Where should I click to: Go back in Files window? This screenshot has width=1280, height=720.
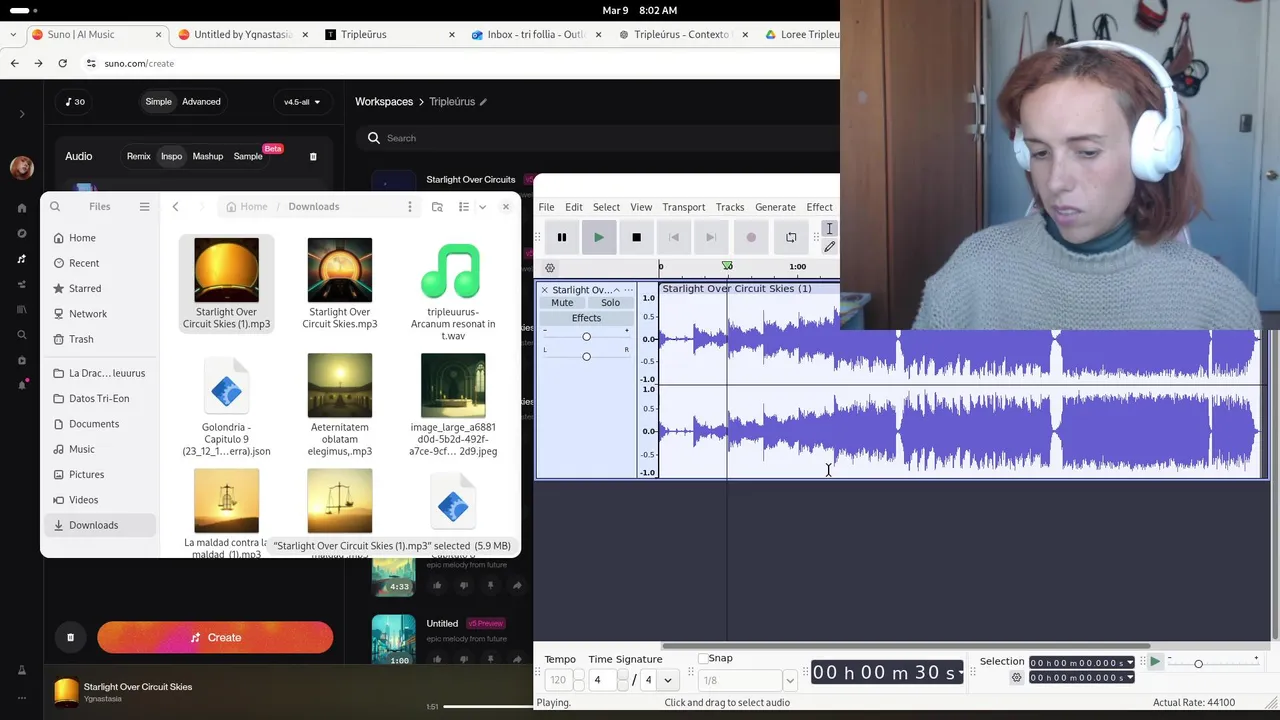(175, 206)
